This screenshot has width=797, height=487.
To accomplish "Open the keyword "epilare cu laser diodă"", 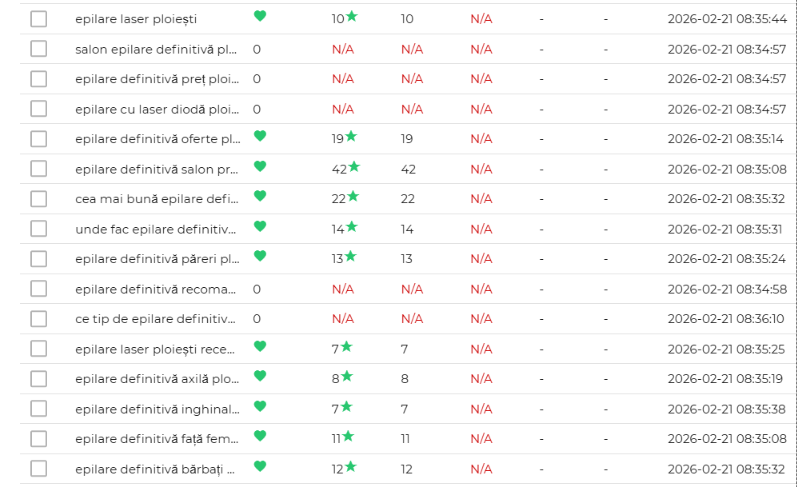I will point(157,109).
